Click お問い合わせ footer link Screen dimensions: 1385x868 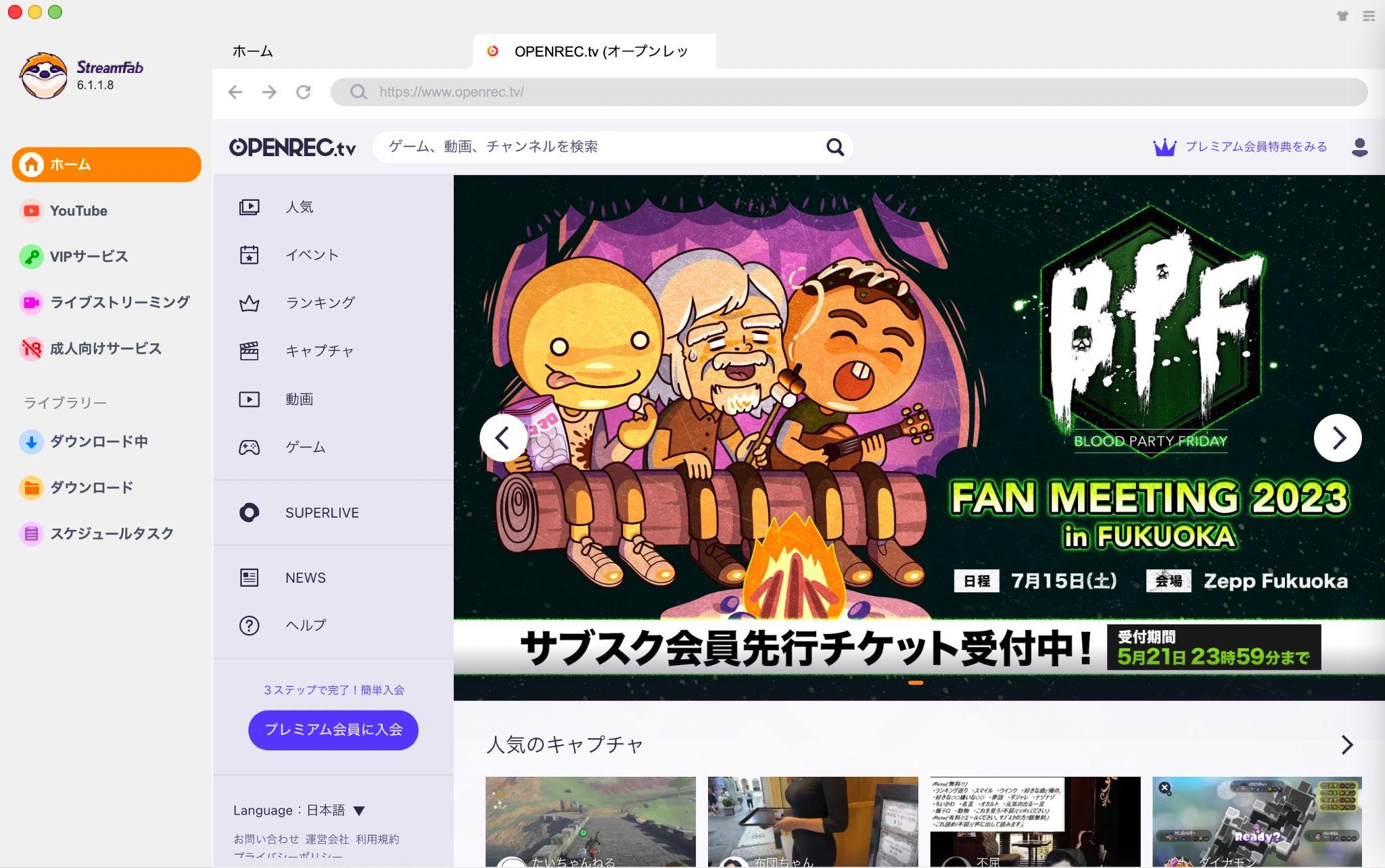[x=266, y=839]
